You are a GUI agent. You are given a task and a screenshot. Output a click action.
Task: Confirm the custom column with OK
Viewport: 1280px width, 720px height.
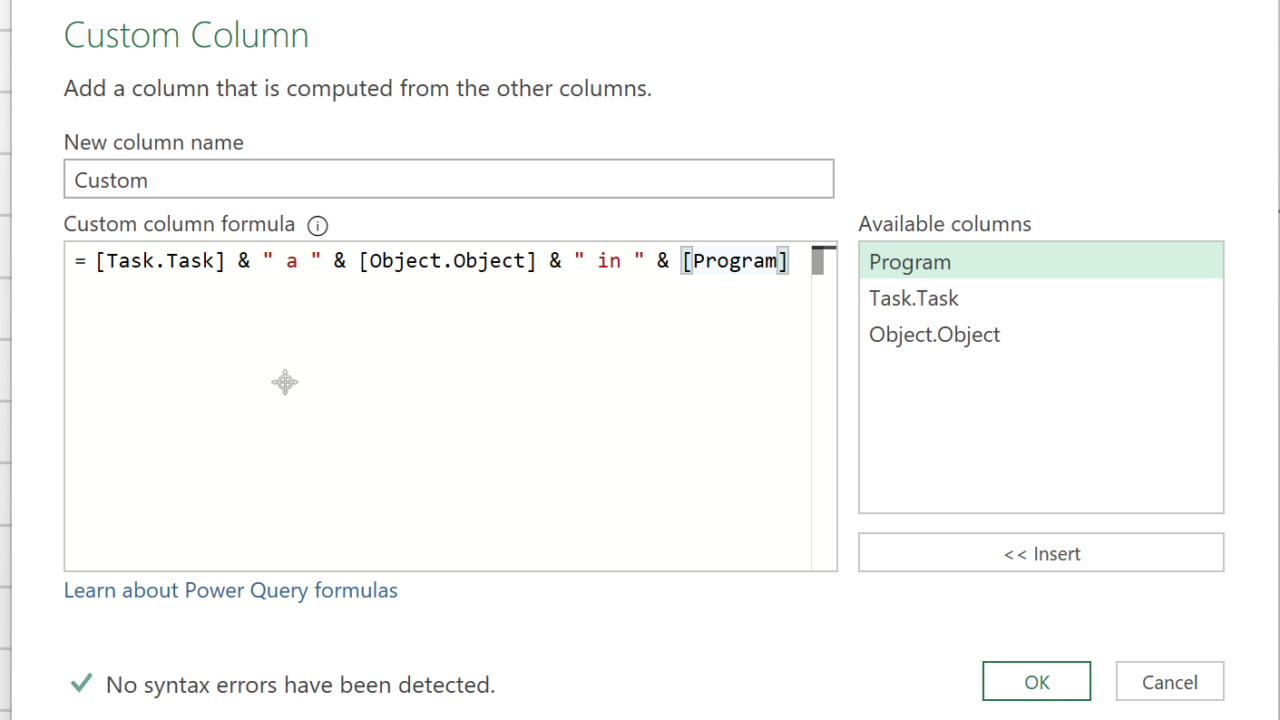pyautogui.click(x=1036, y=682)
